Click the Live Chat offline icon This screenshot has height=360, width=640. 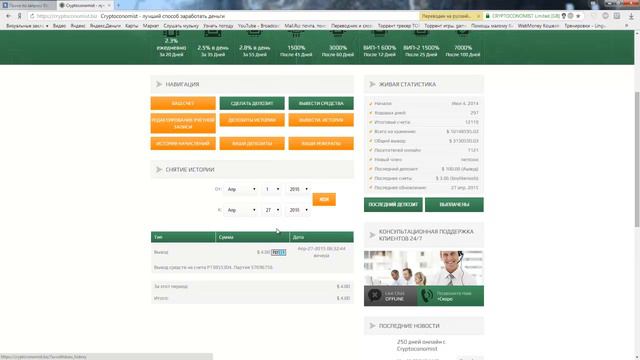[x=374, y=295]
